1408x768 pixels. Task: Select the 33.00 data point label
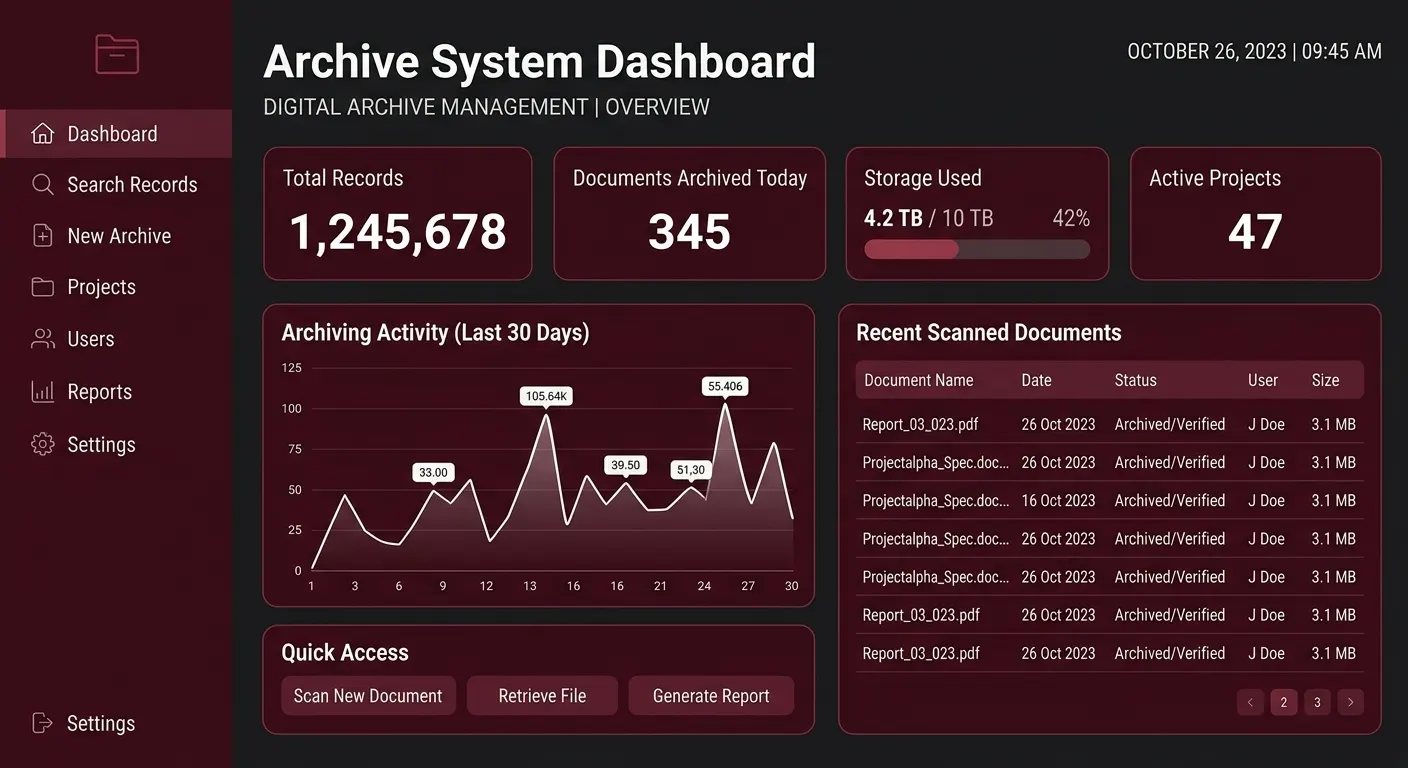[433, 472]
